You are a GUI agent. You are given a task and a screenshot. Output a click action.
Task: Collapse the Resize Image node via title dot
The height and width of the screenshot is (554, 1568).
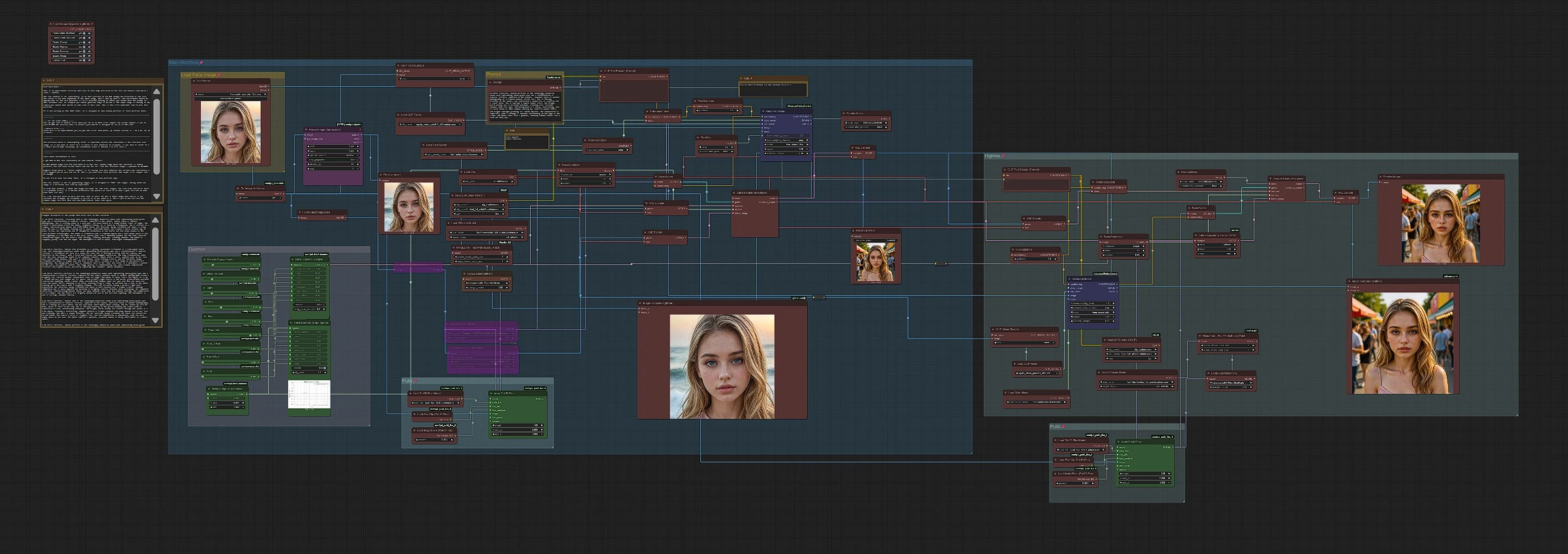(x=306, y=129)
